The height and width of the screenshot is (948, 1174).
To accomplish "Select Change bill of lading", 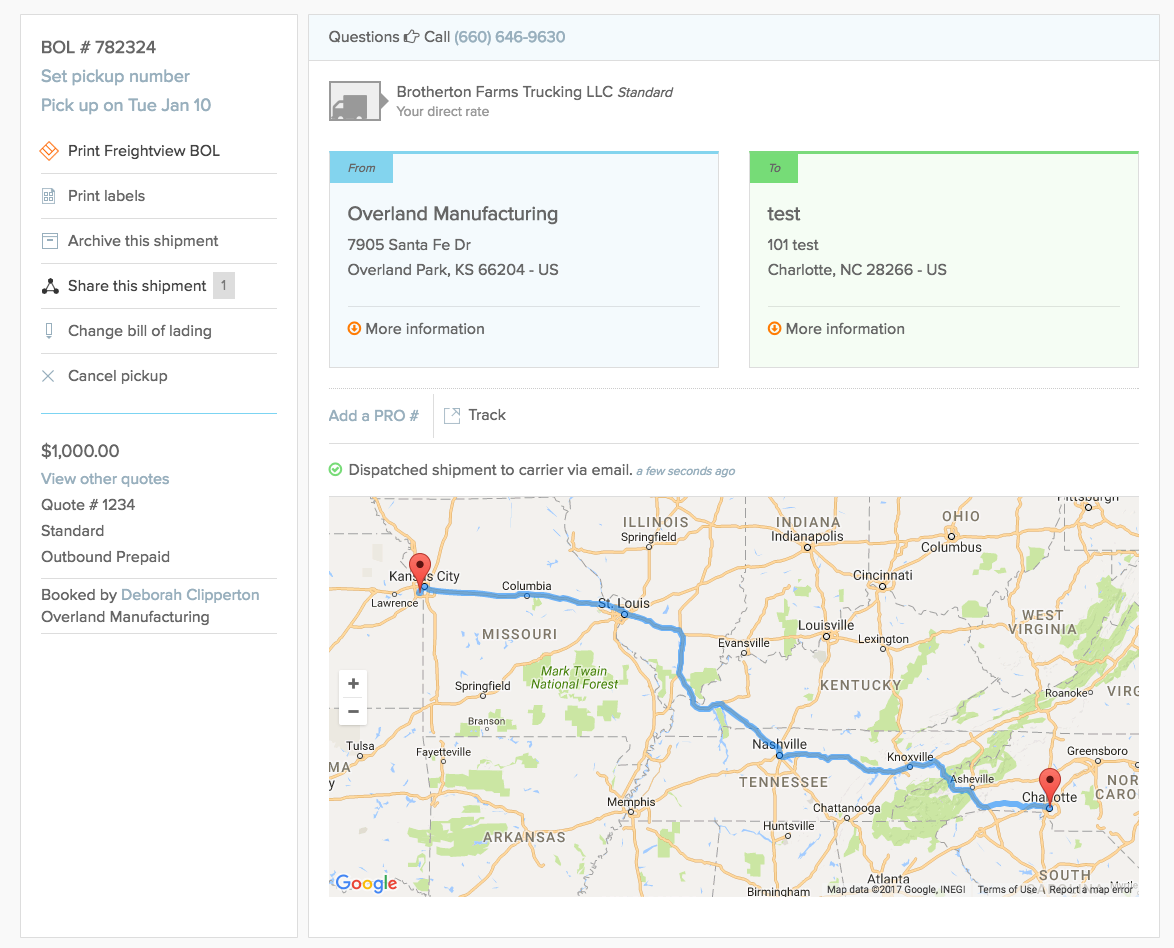I will (x=139, y=331).
